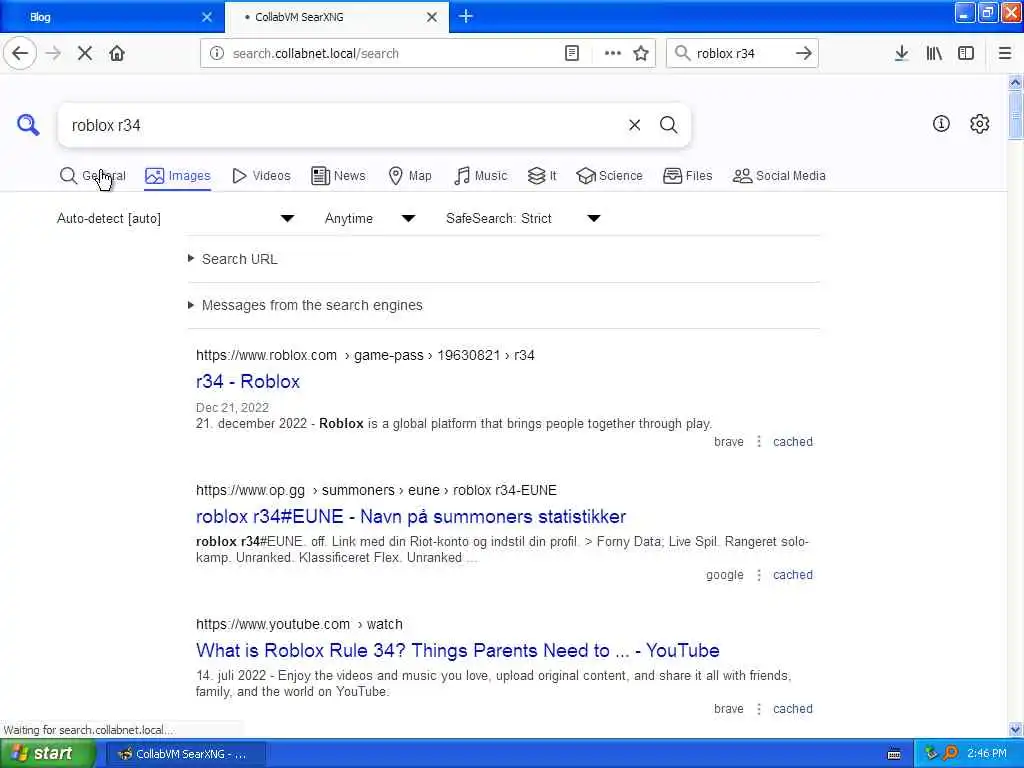Click the Dec 21, 2022 date text
The width and height of the screenshot is (1024, 768).
tap(232, 408)
